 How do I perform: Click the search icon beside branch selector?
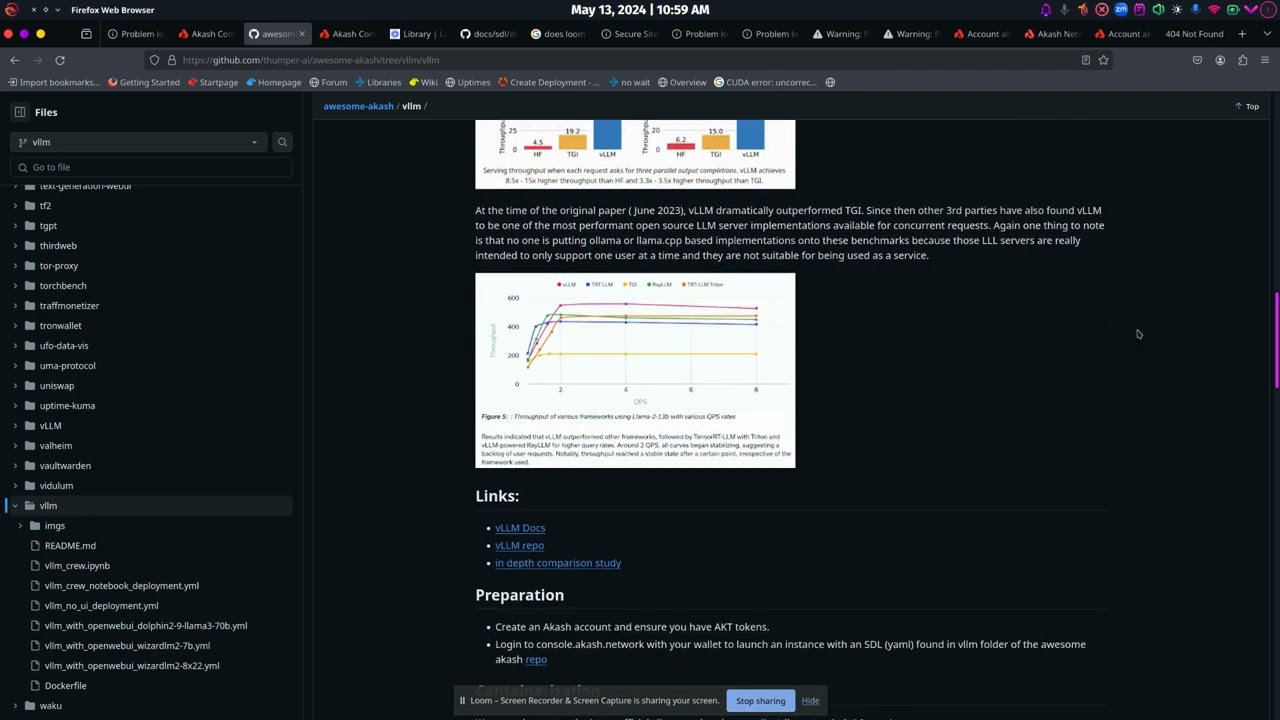(282, 142)
